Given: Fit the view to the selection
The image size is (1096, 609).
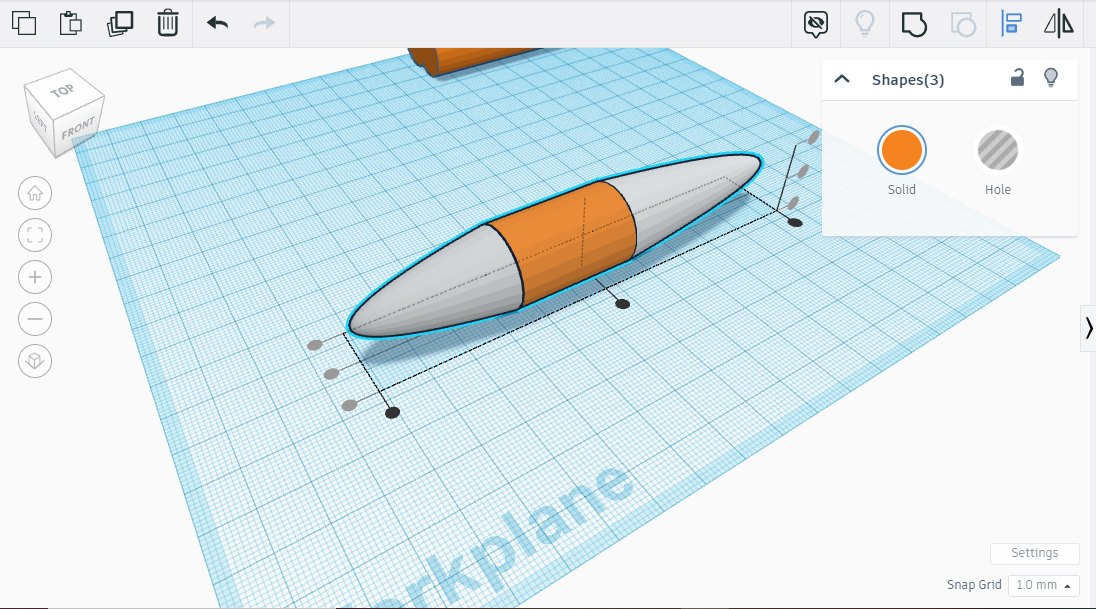Looking at the screenshot, I should pos(35,235).
